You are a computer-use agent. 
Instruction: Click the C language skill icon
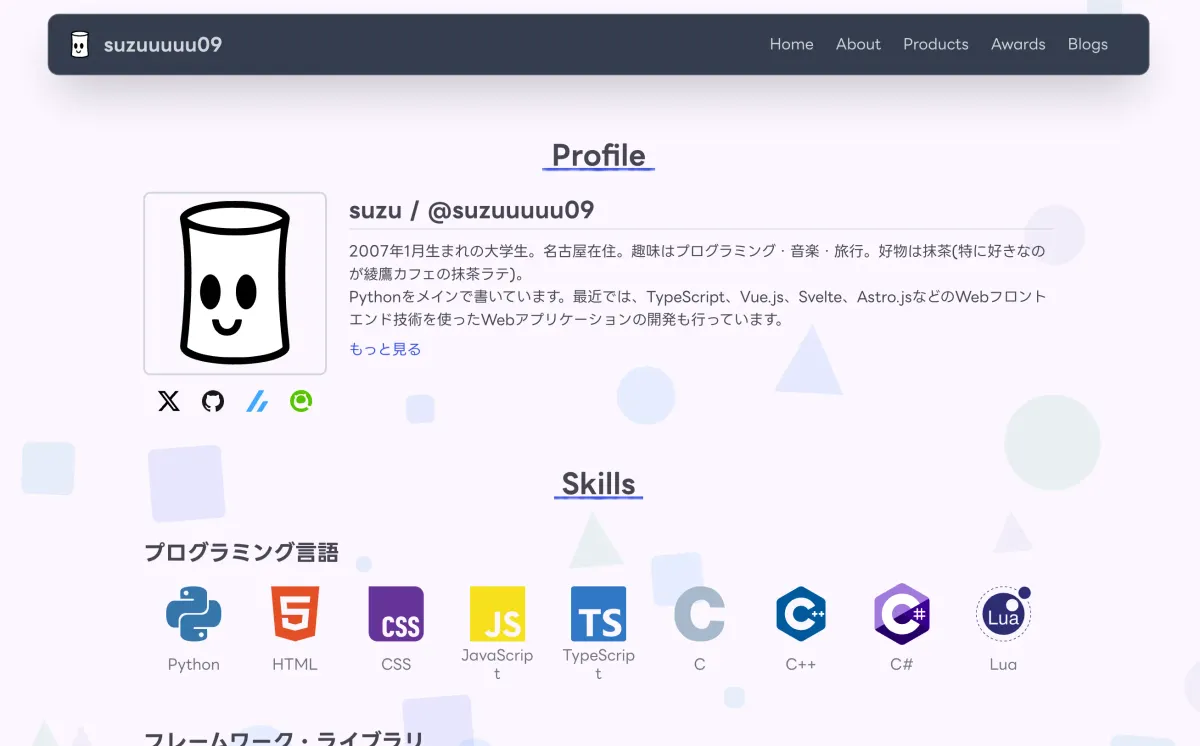tap(699, 613)
